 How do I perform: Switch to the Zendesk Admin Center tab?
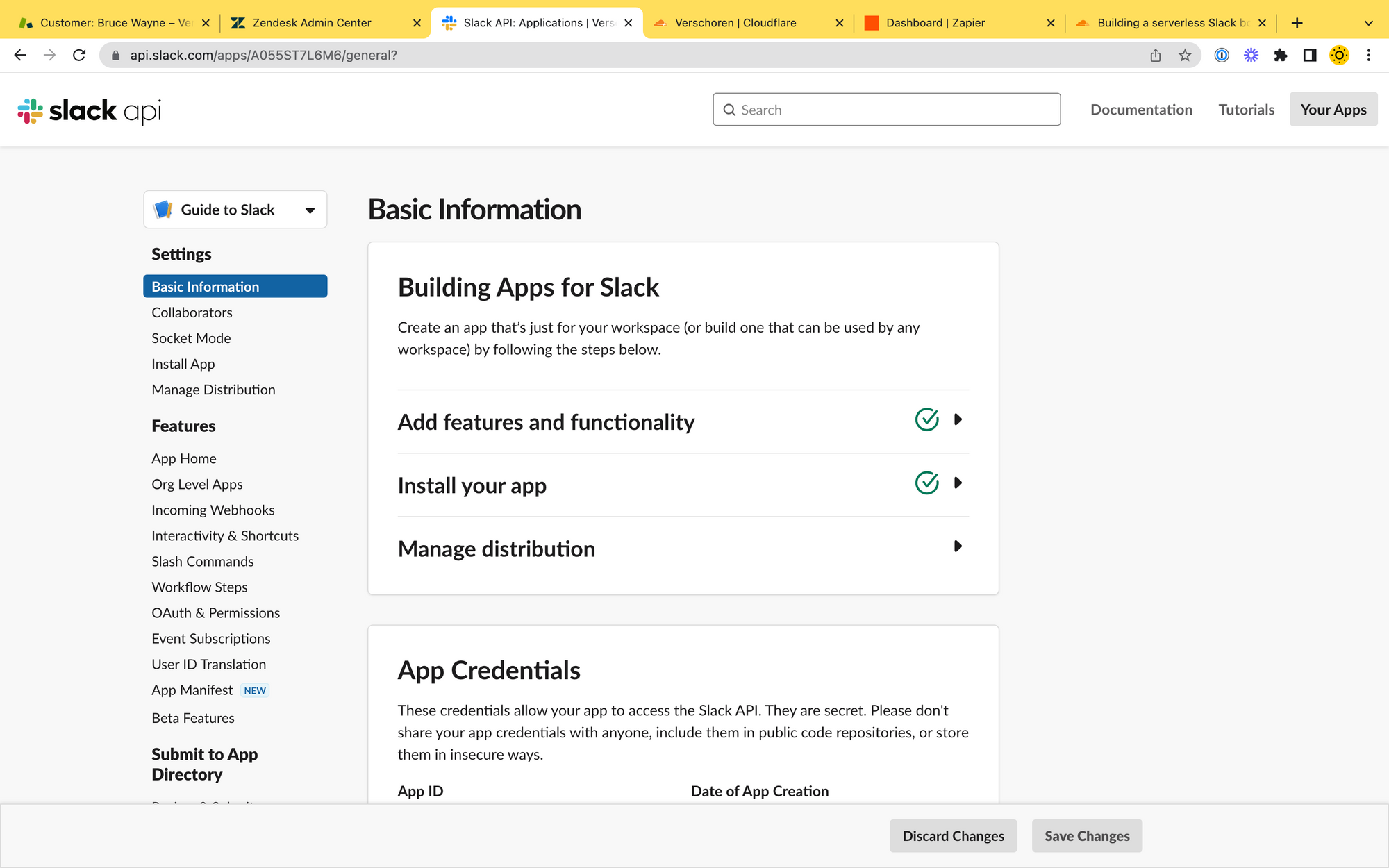(312, 23)
